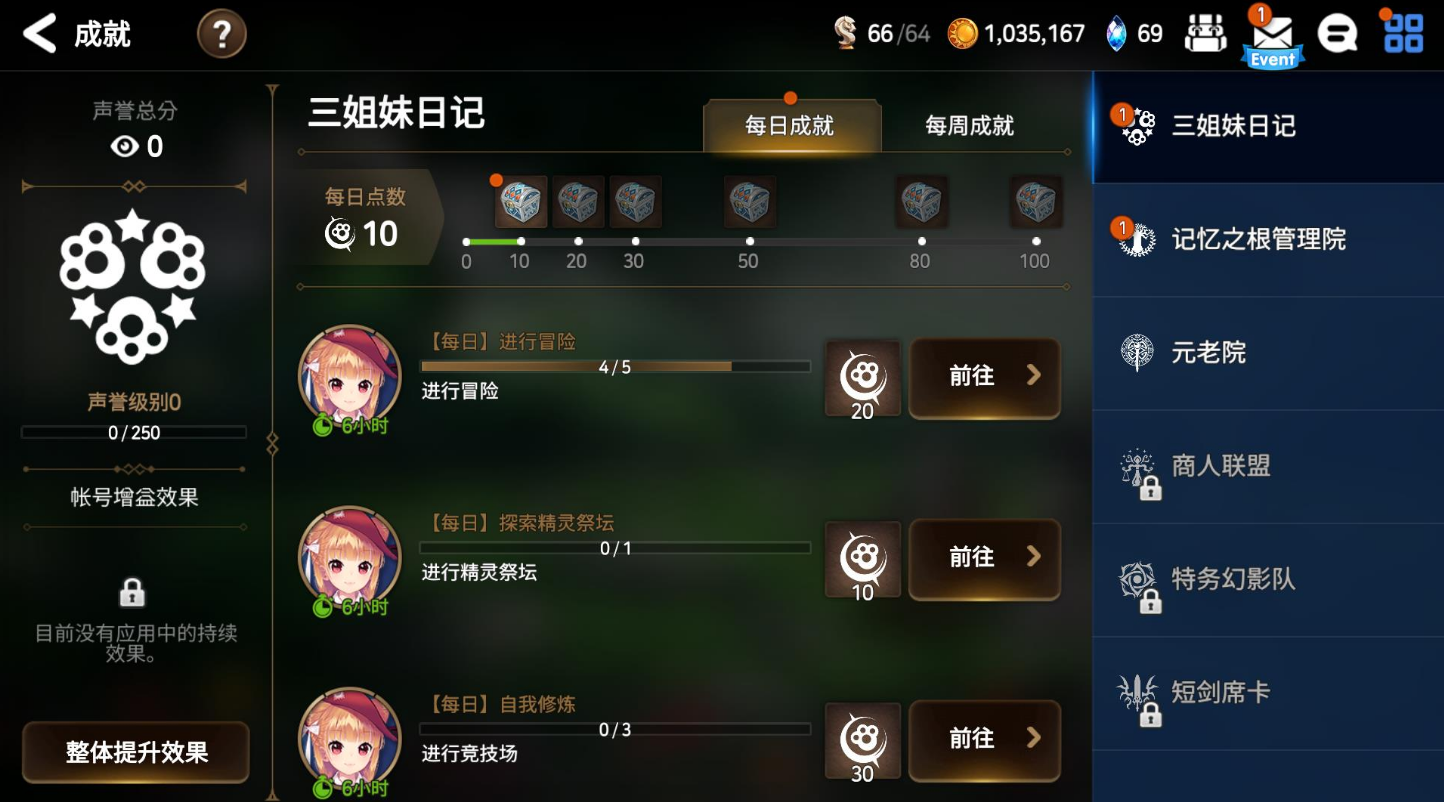Open the chat bubble icon

pos(1337,35)
